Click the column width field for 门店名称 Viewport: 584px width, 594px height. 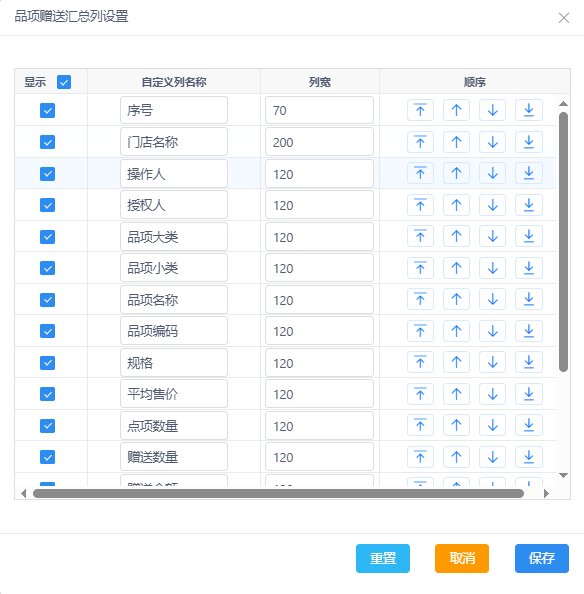tap(319, 142)
